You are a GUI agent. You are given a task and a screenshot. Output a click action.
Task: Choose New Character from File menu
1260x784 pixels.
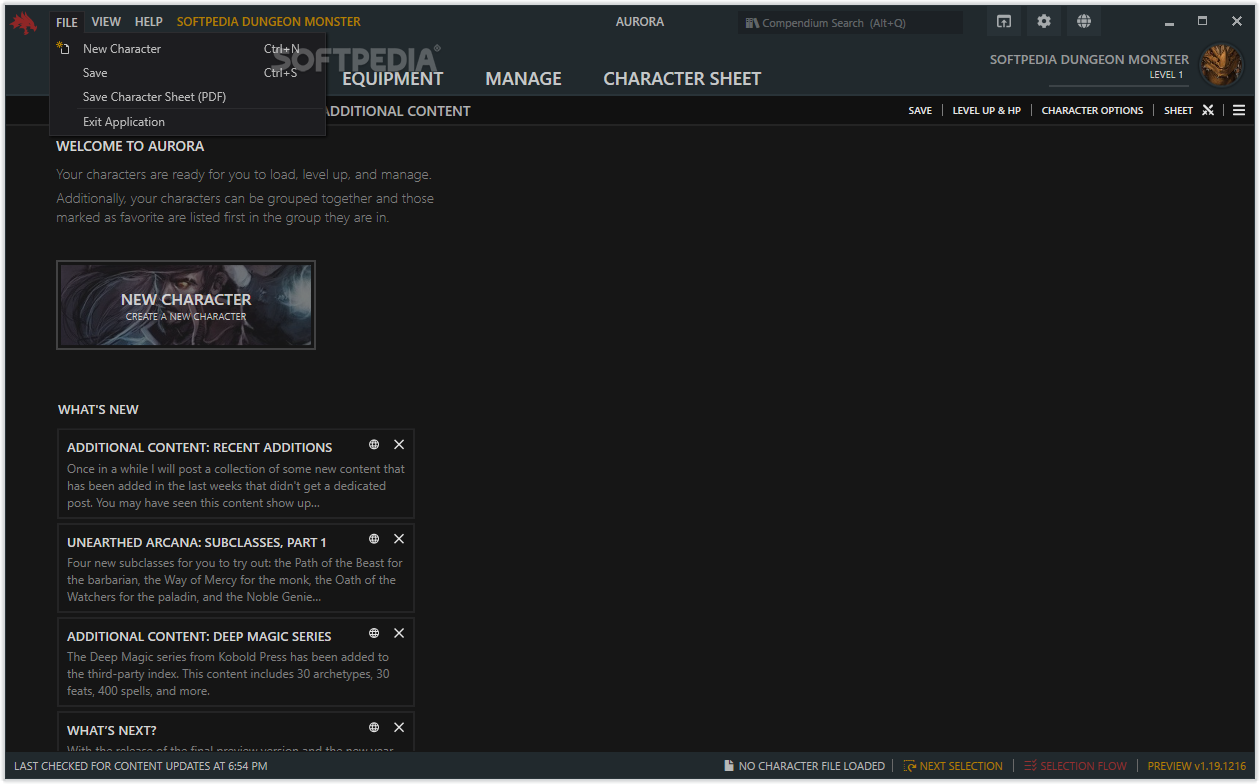tap(187, 49)
